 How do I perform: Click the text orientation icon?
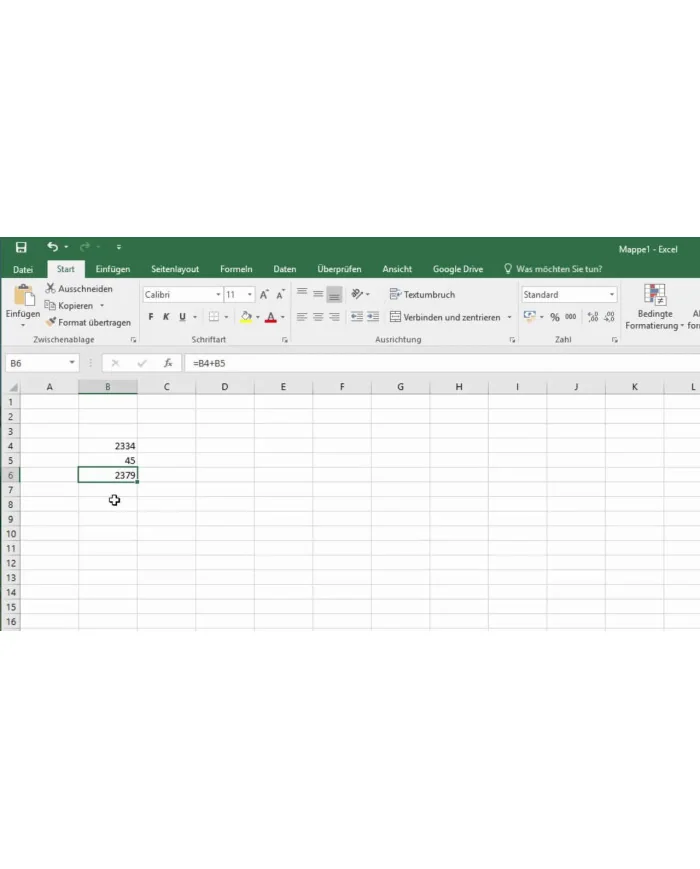(357, 294)
